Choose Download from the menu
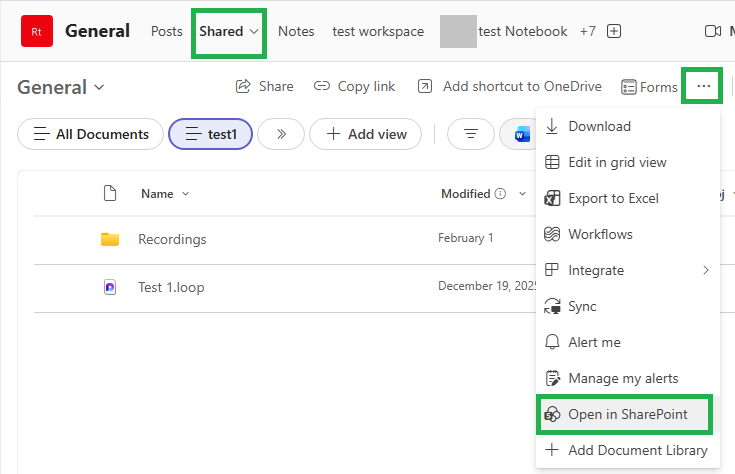Viewport: 735px width, 474px height. (x=628, y=126)
